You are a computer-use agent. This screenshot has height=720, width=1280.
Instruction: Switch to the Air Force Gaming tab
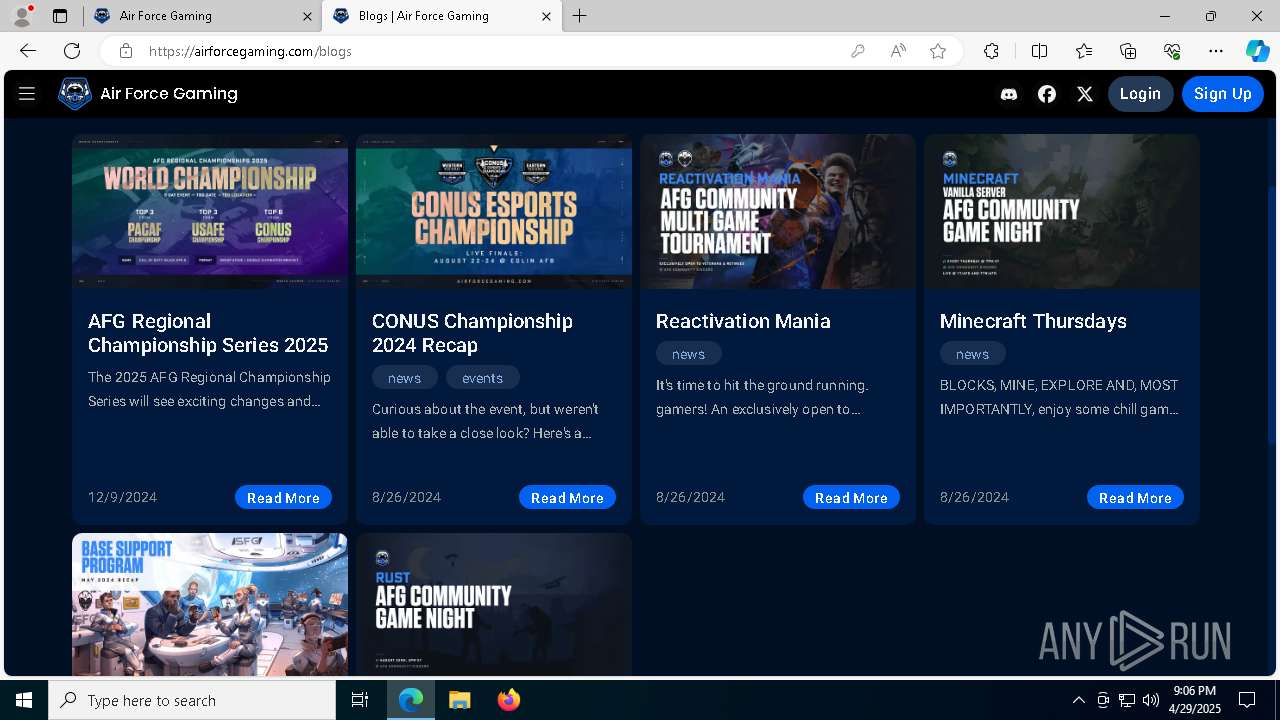(x=203, y=16)
